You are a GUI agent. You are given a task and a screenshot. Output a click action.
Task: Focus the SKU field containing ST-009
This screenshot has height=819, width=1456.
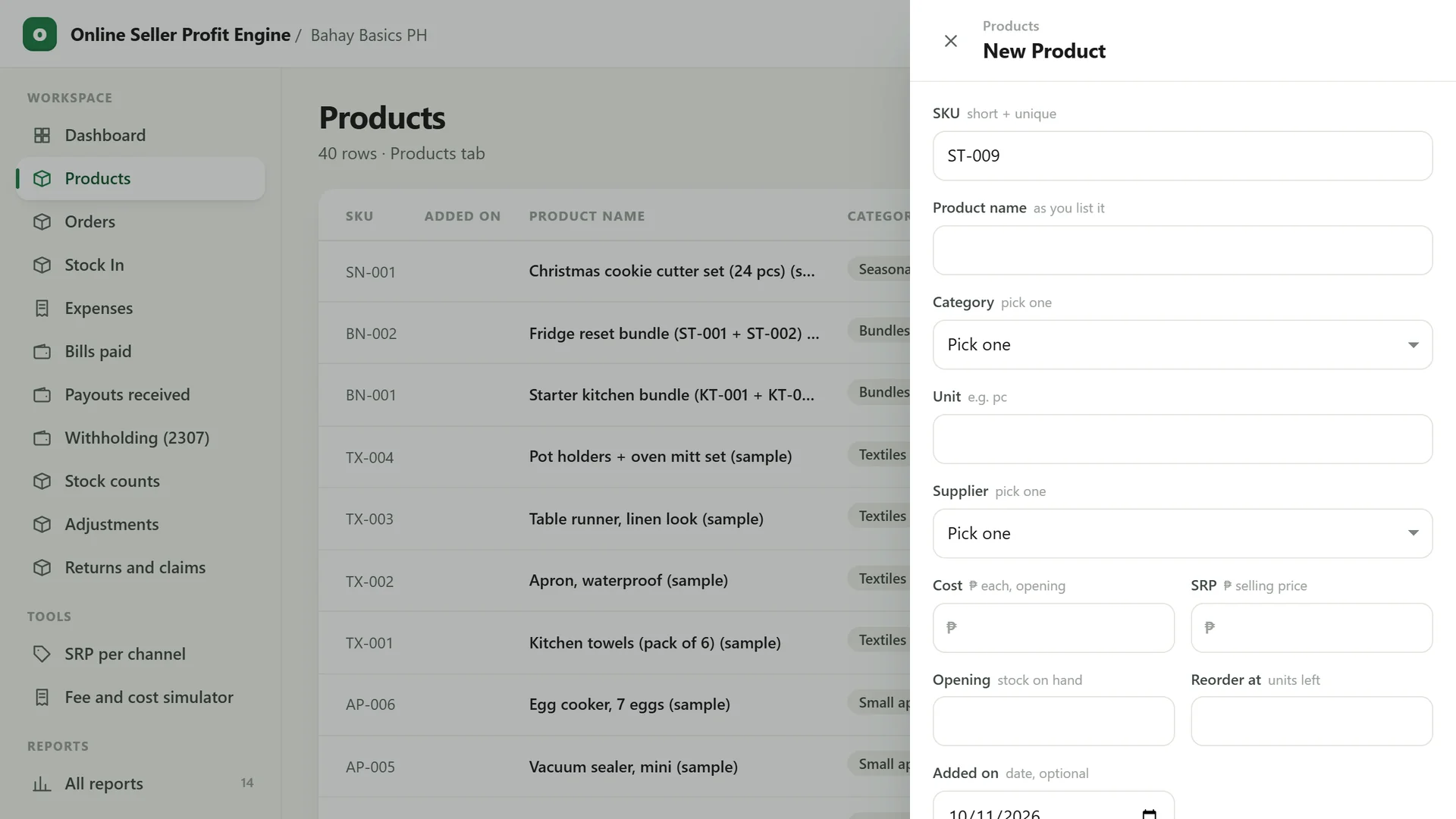click(1182, 155)
